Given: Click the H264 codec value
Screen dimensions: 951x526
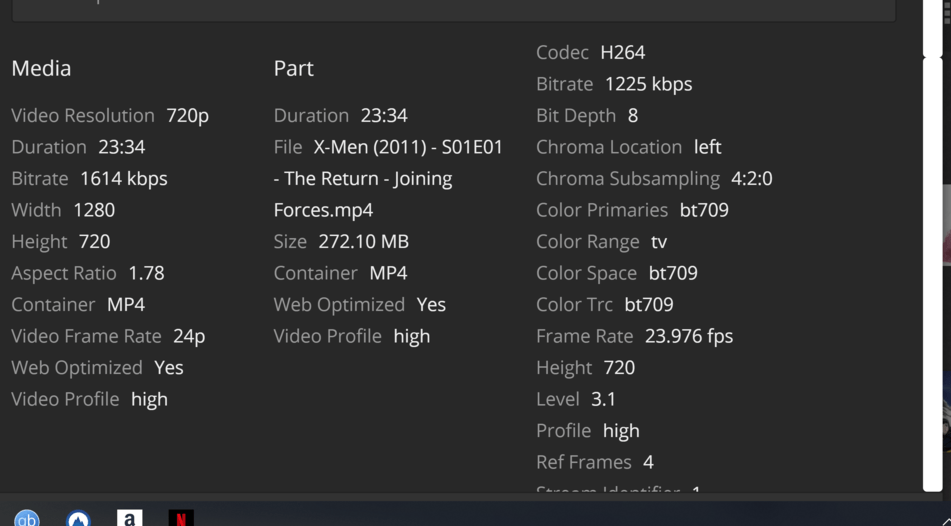Looking at the screenshot, I should 622,52.
